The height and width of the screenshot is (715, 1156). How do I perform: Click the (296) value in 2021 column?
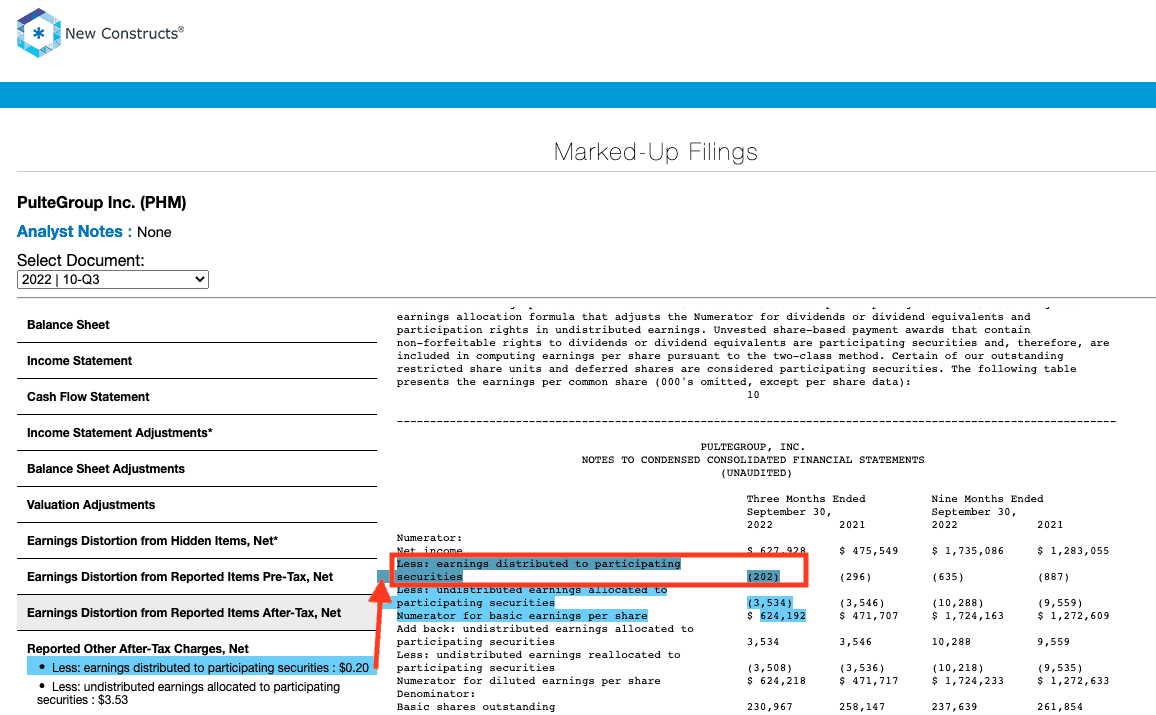point(855,576)
